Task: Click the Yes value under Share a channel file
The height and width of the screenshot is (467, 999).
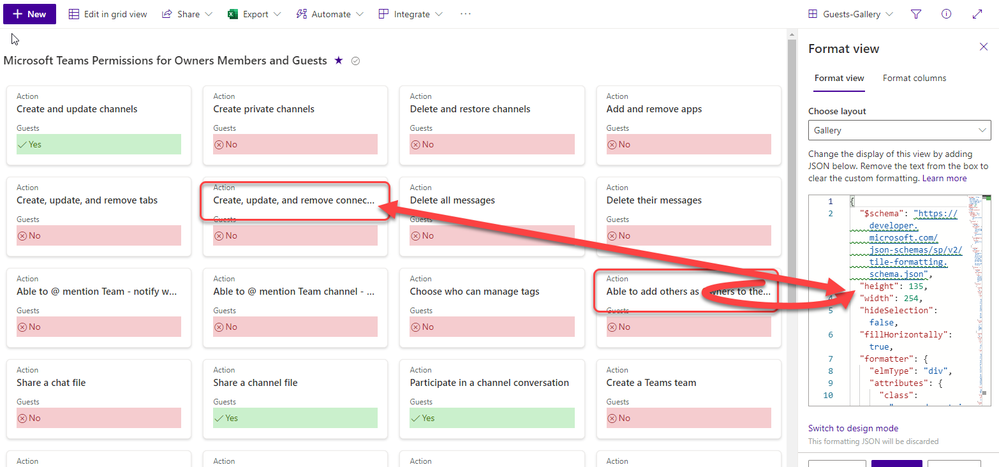Action: (295, 418)
